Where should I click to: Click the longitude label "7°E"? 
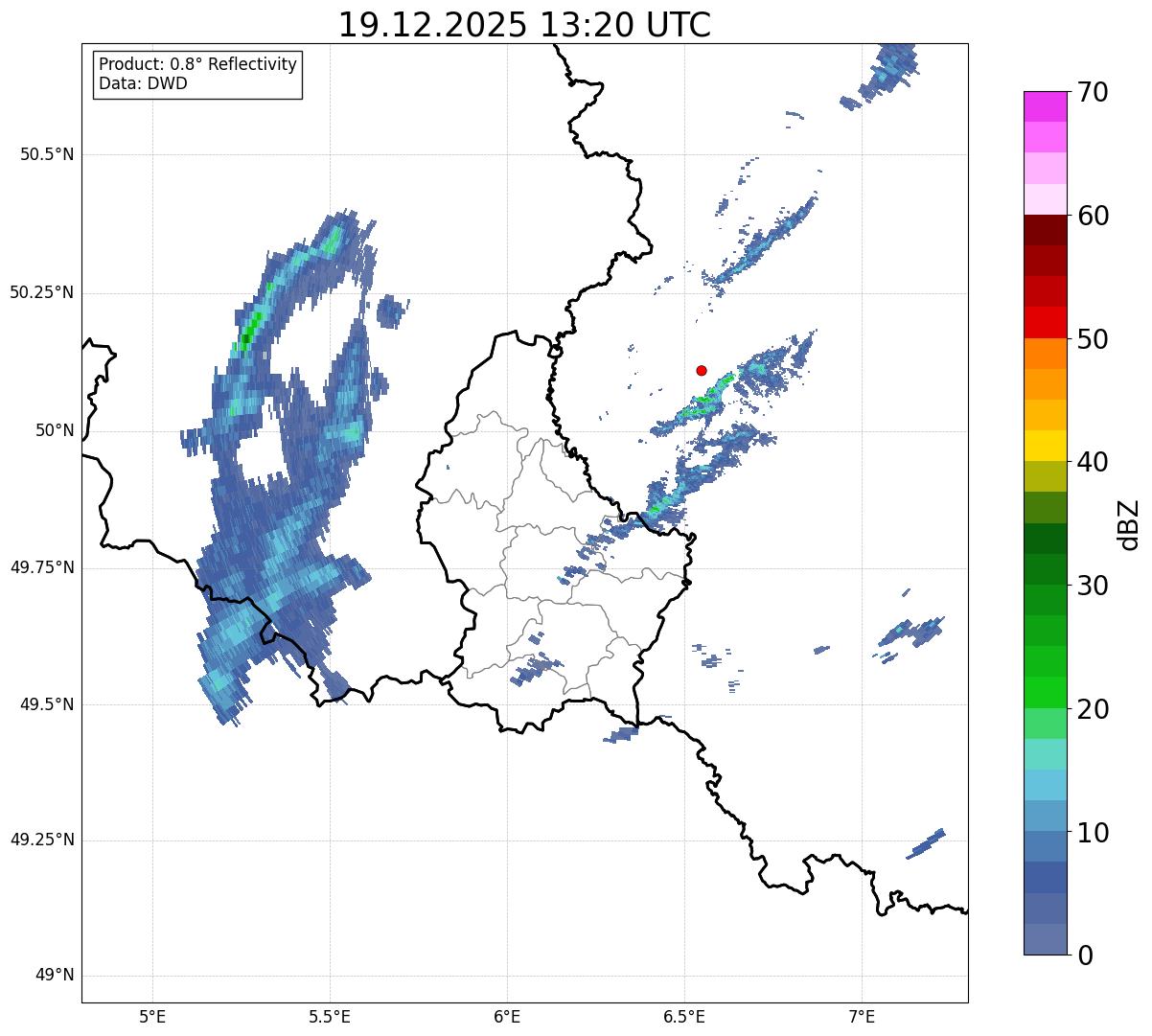(862, 1017)
